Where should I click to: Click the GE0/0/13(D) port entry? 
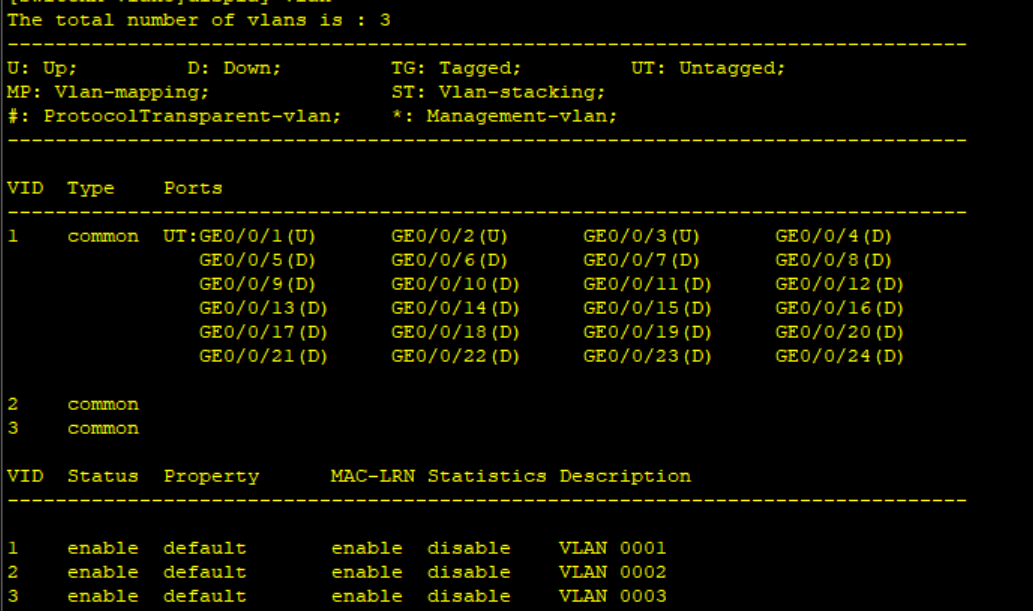(x=263, y=308)
